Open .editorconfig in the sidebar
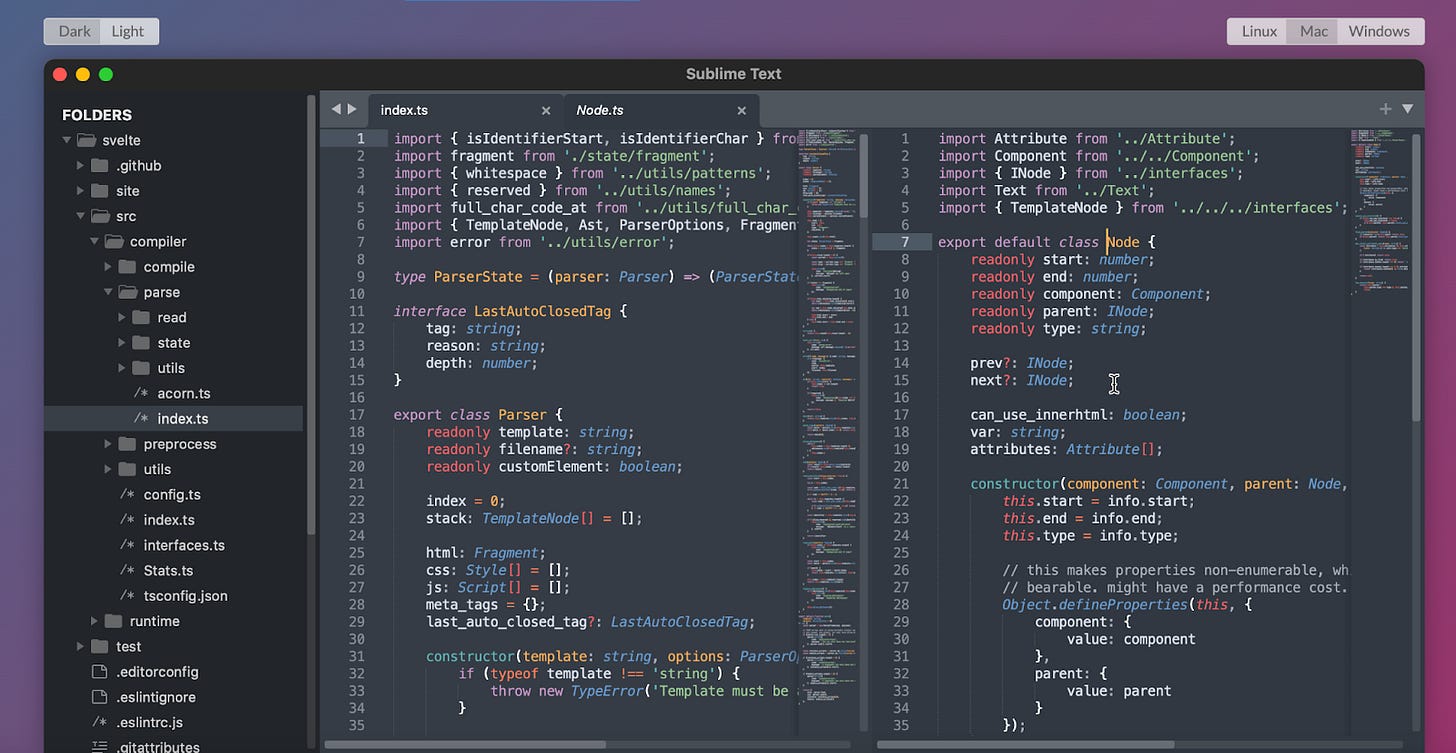The image size is (1456, 753). 157,671
